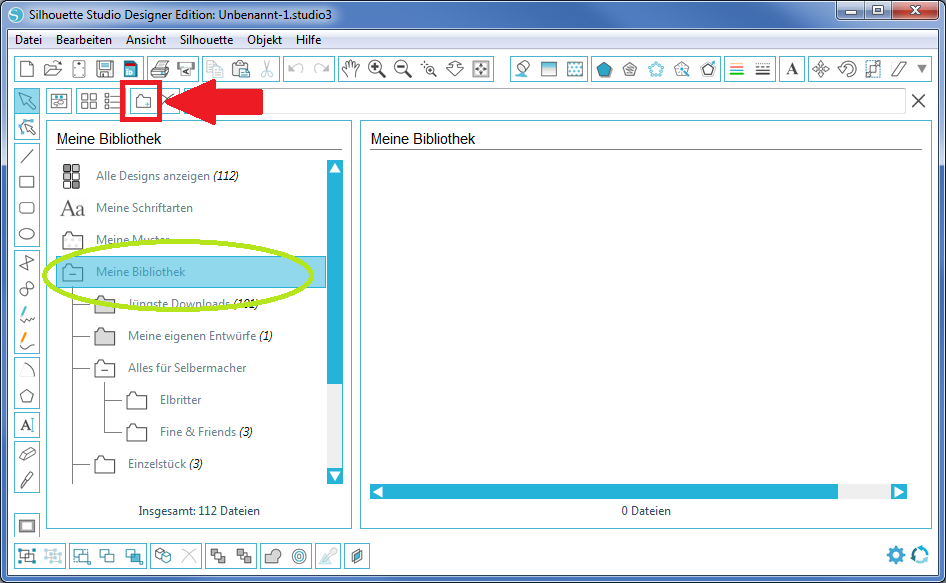This screenshot has height=583, width=946.
Task: Select the Text tool in left toolbar
Action: point(27,424)
